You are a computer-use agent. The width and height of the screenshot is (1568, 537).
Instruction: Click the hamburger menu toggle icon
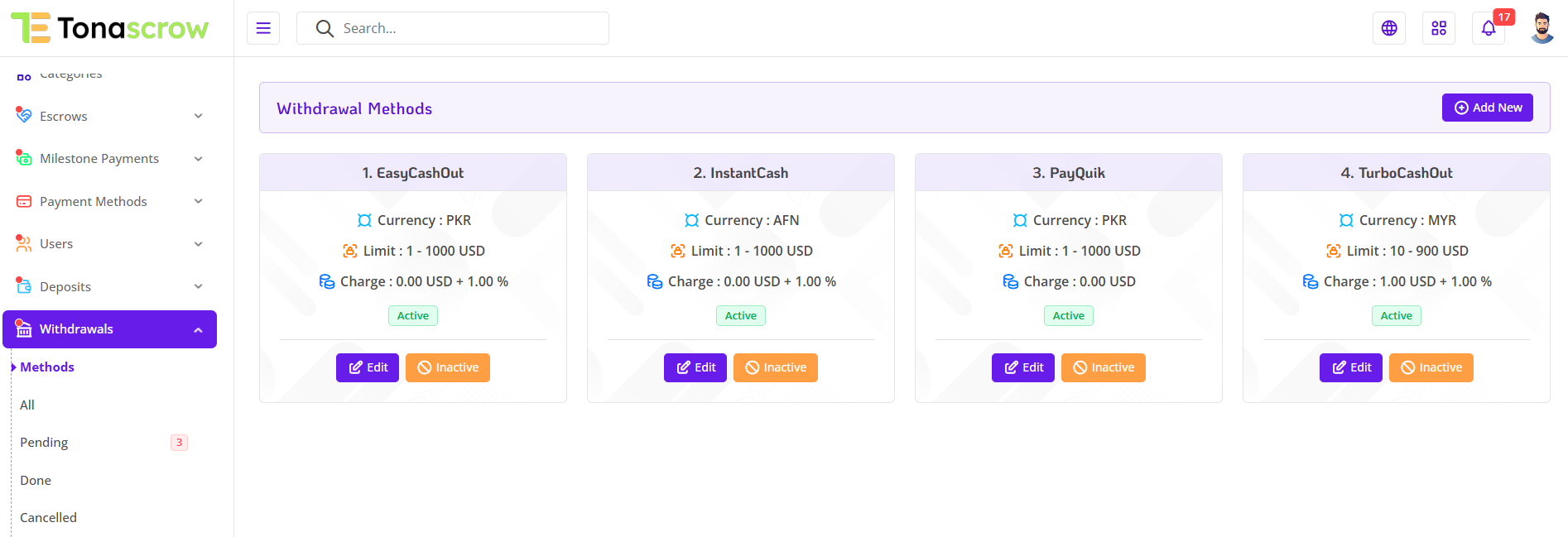click(263, 28)
